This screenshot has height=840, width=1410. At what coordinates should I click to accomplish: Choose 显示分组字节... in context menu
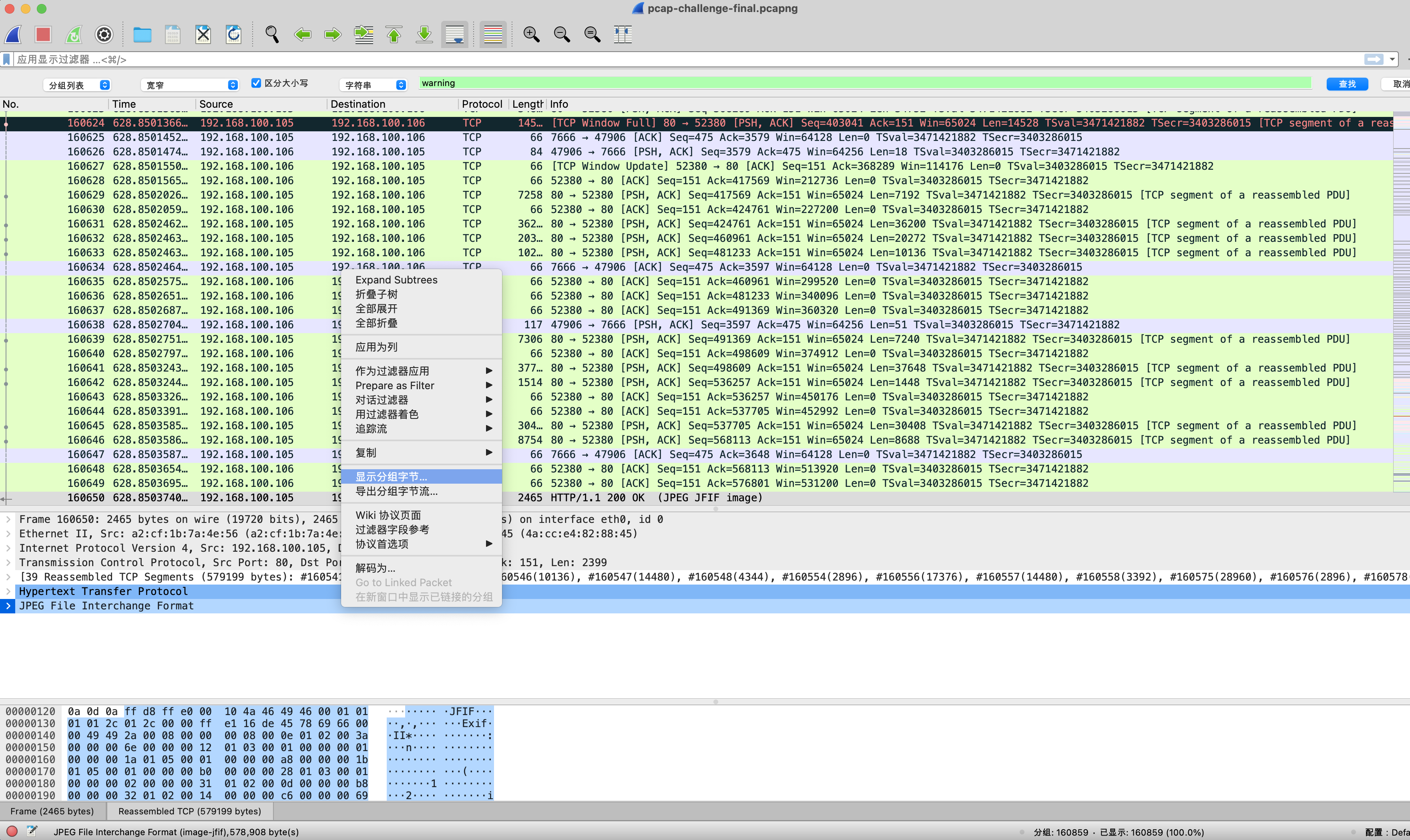[391, 476]
